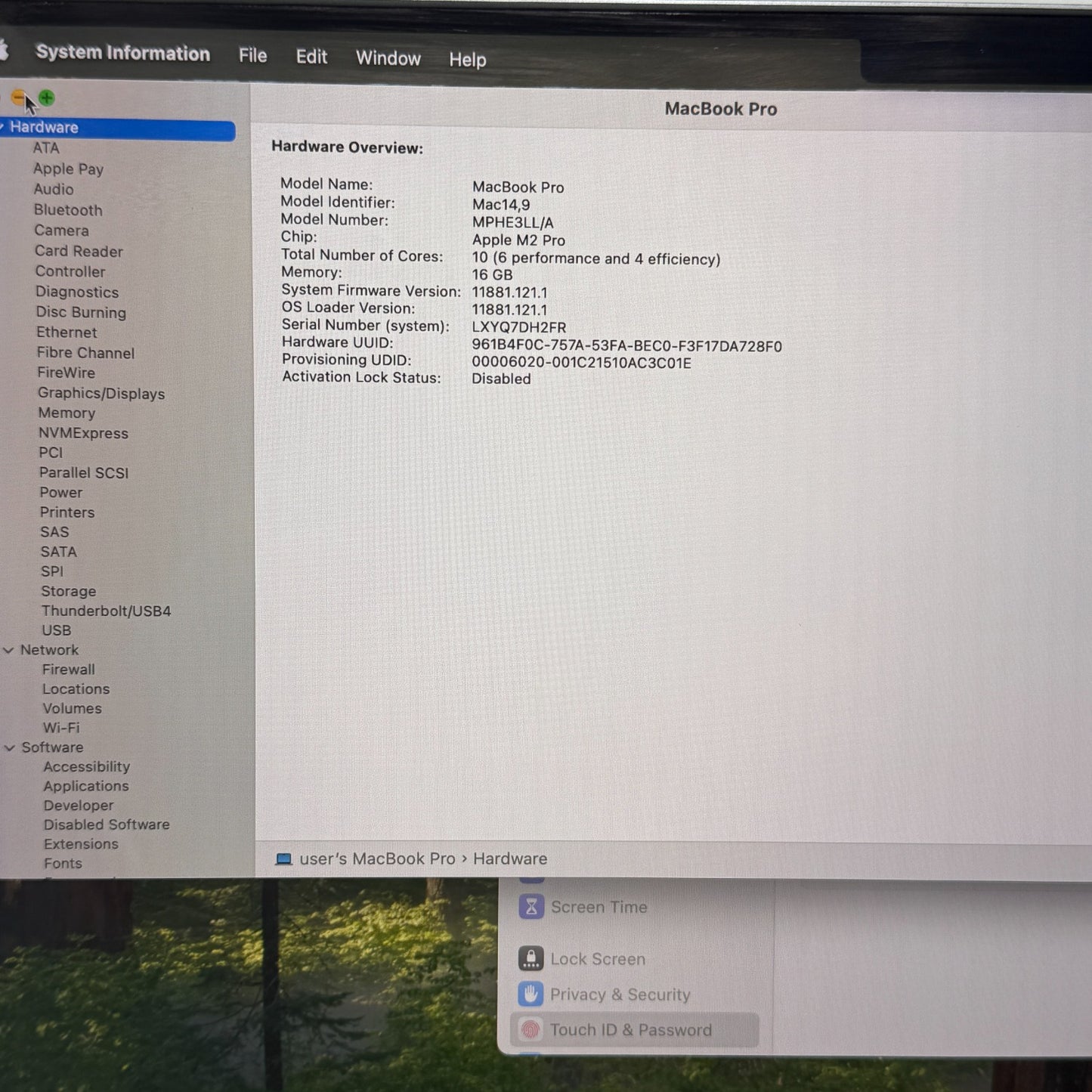Image resolution: width=1092 pixels, height=1092 pixels.
Task: Select Thunderbolt/USB4 in the sidebar
Action: click(106, 611)
